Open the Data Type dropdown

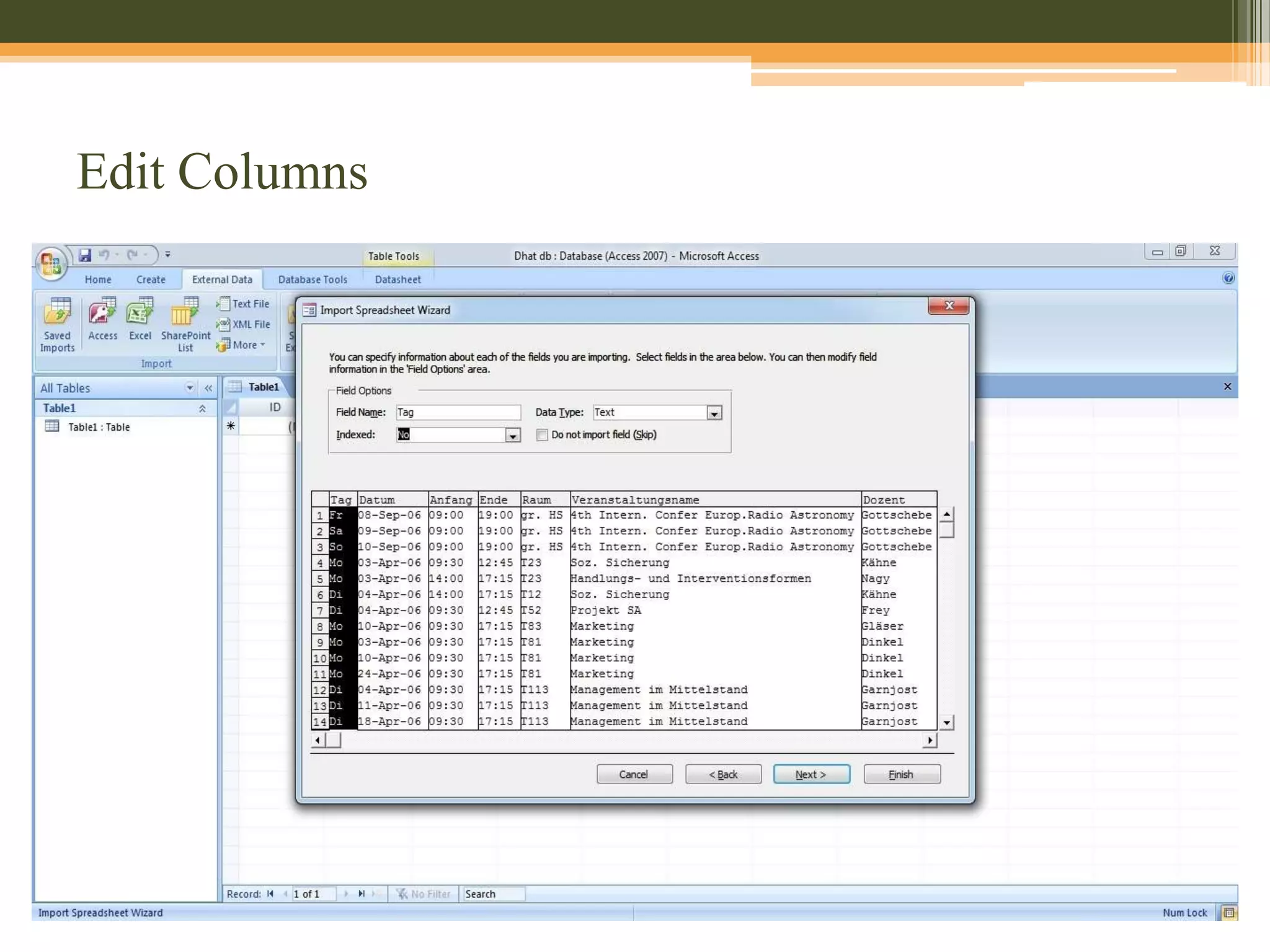pyautogui.click(x=714, y=413)
